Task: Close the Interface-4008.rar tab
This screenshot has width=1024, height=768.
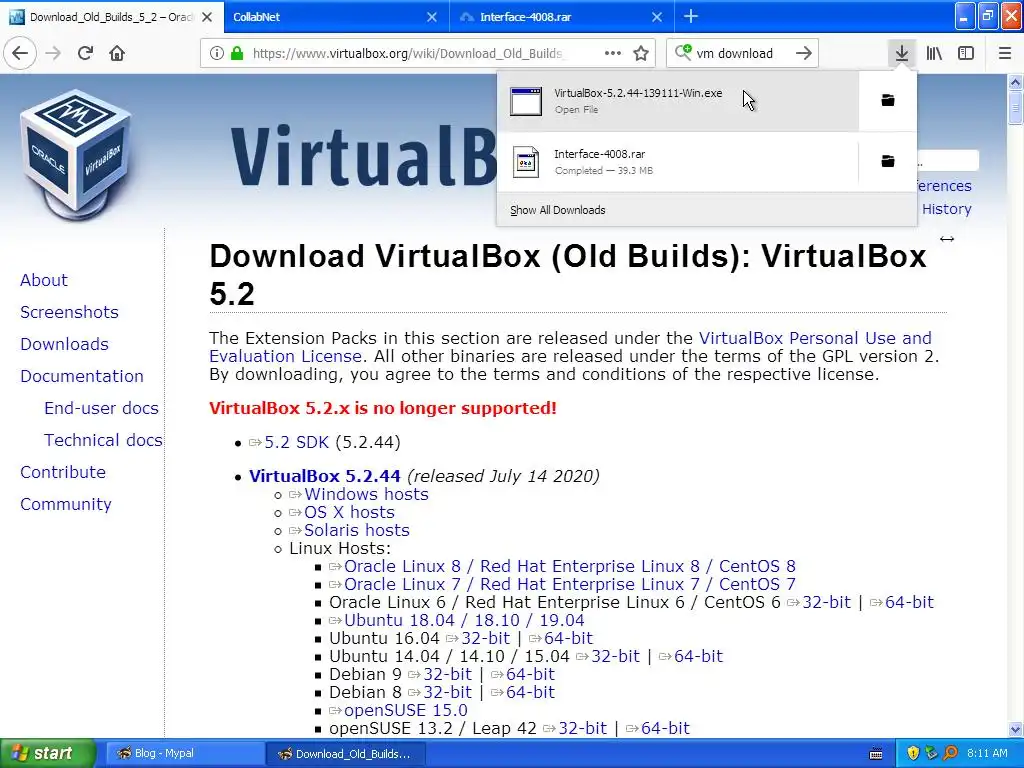Action: (x=657, y=17)
